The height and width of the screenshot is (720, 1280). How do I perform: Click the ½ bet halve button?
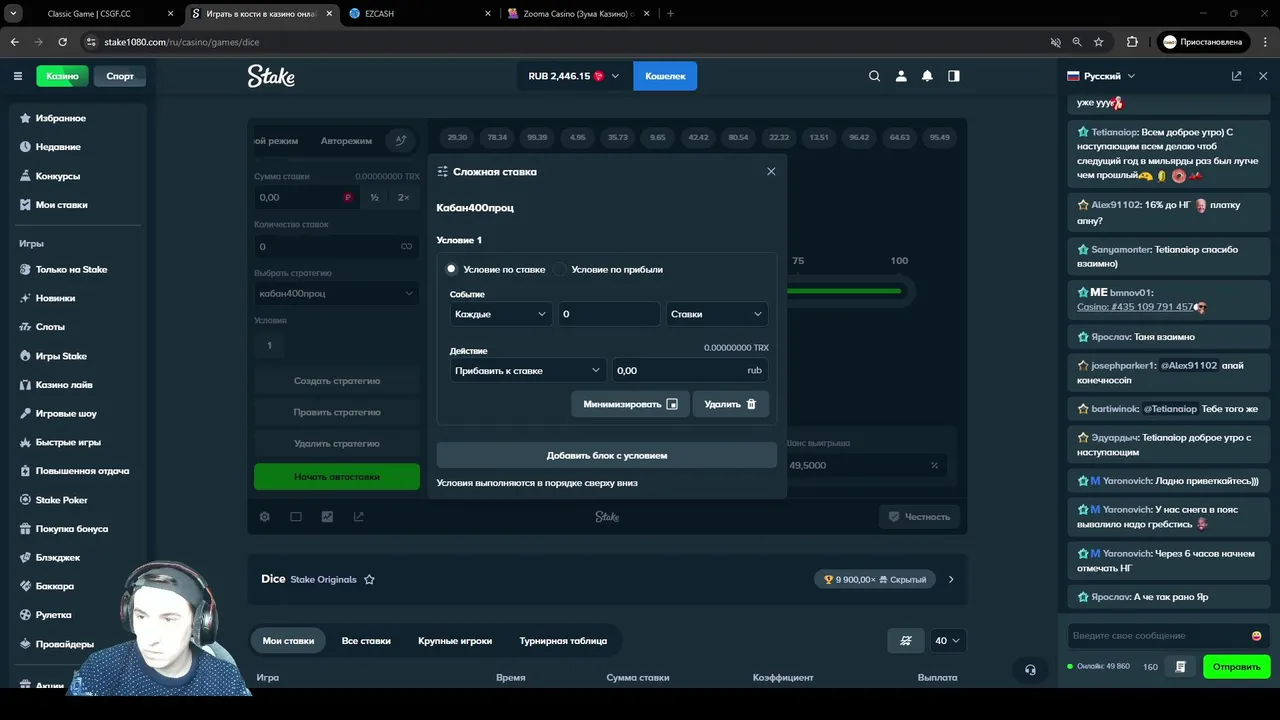[374, 198]
